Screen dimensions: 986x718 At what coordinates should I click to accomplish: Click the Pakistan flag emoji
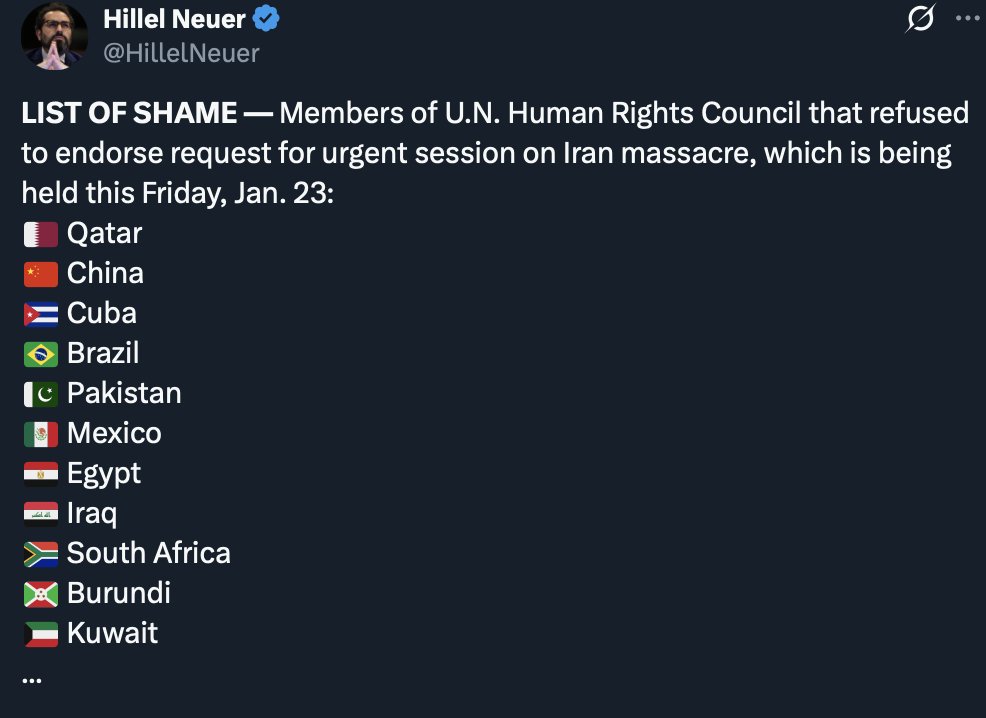click(x=40, y=394)
